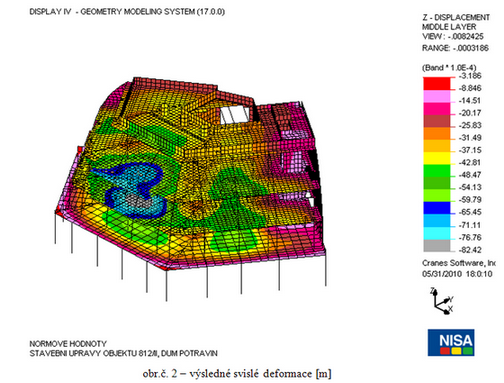Select the magenta -14.51 legend band
504x383 pixels.
point(437,108)
